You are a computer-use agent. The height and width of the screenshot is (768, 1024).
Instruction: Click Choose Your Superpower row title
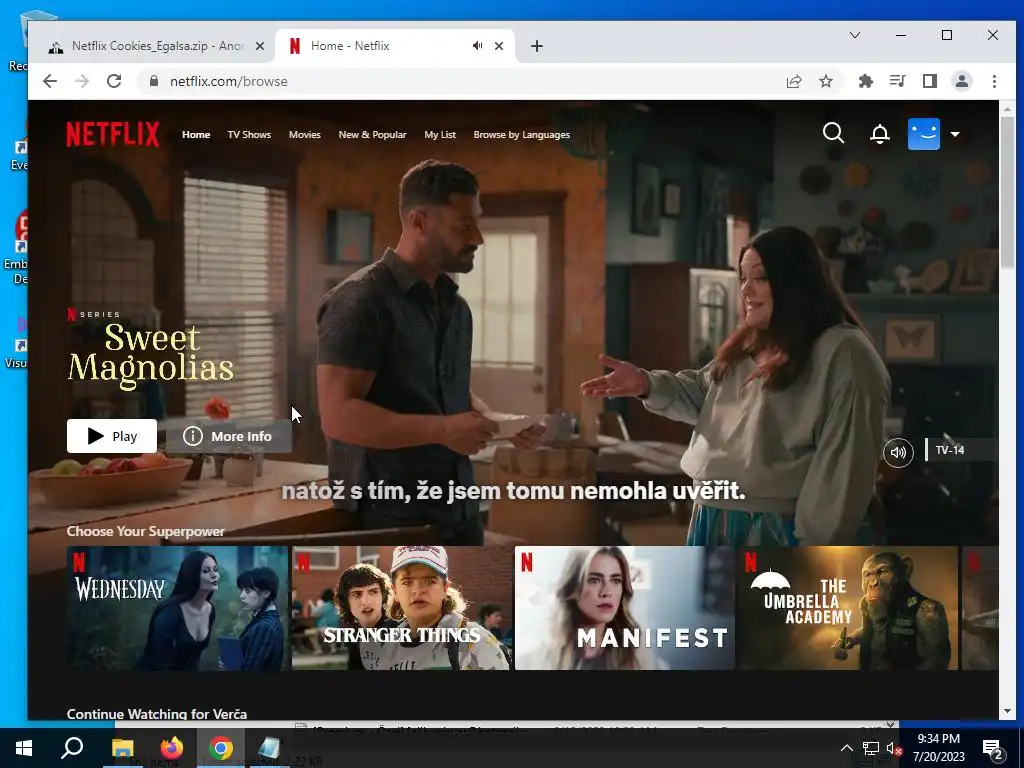coord(146,531)
